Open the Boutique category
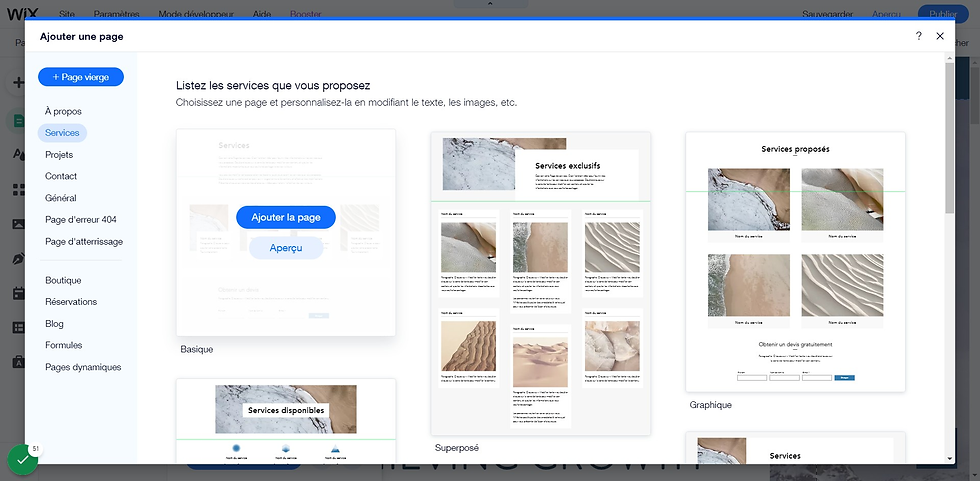This screenshot has width=980, height=481. point(63,280)
